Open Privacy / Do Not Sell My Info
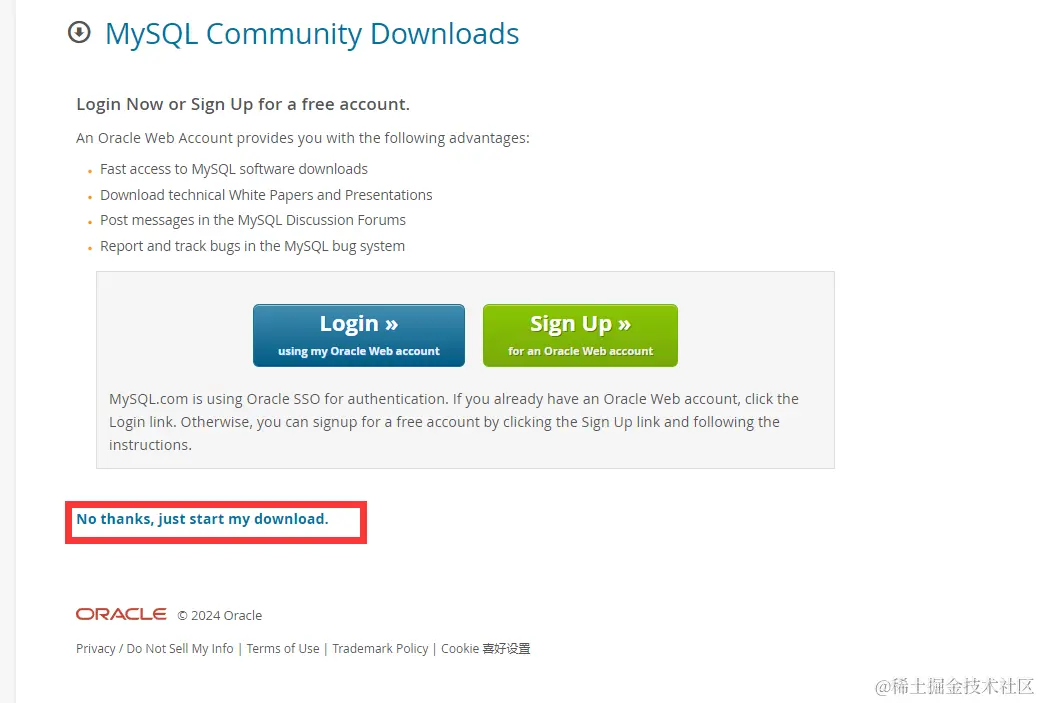 [x=155, y=649]
